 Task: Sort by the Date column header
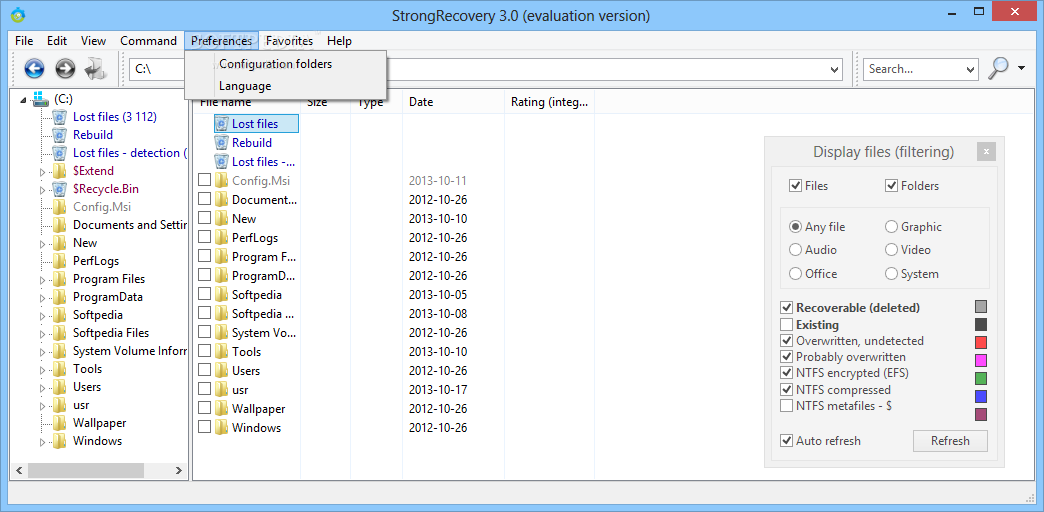coord(453,102)
